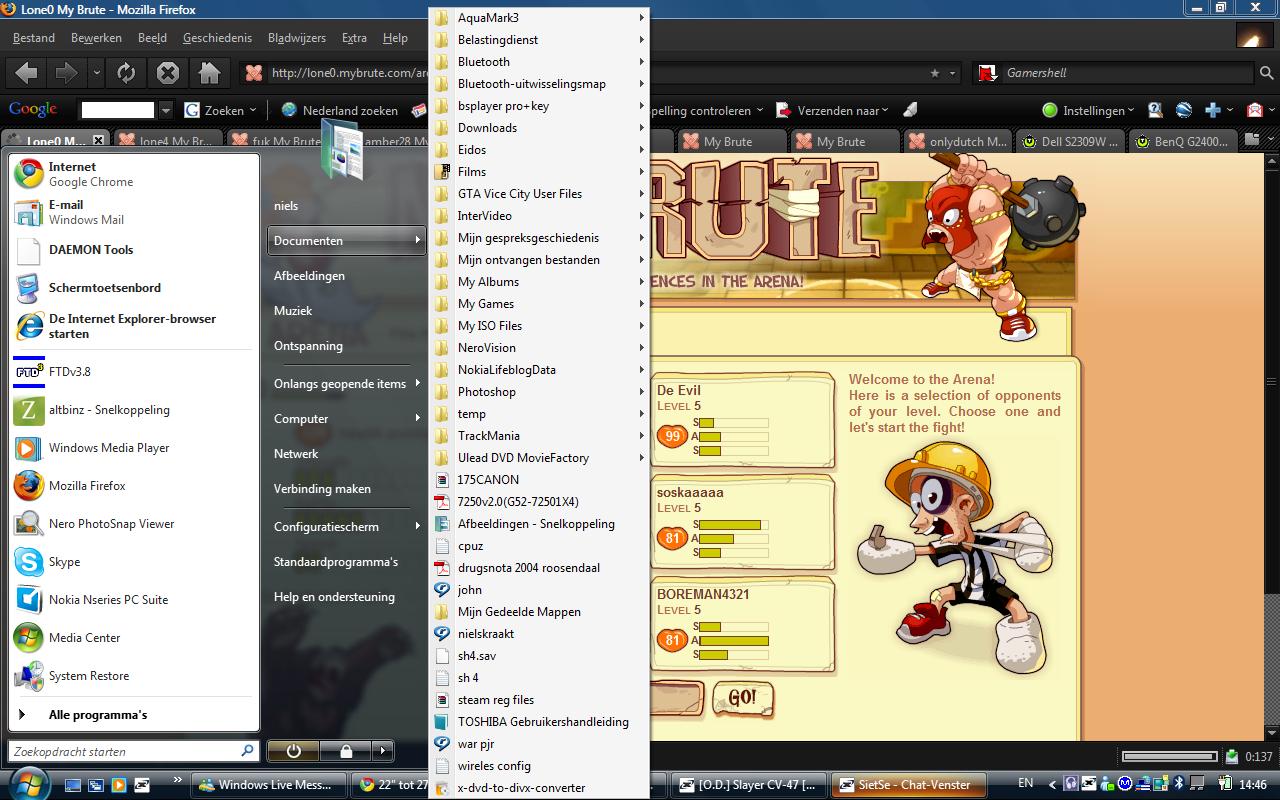Launch Skype from the Start menu
The height and width of the screenshot is (800, 1280).
(64, 562)
